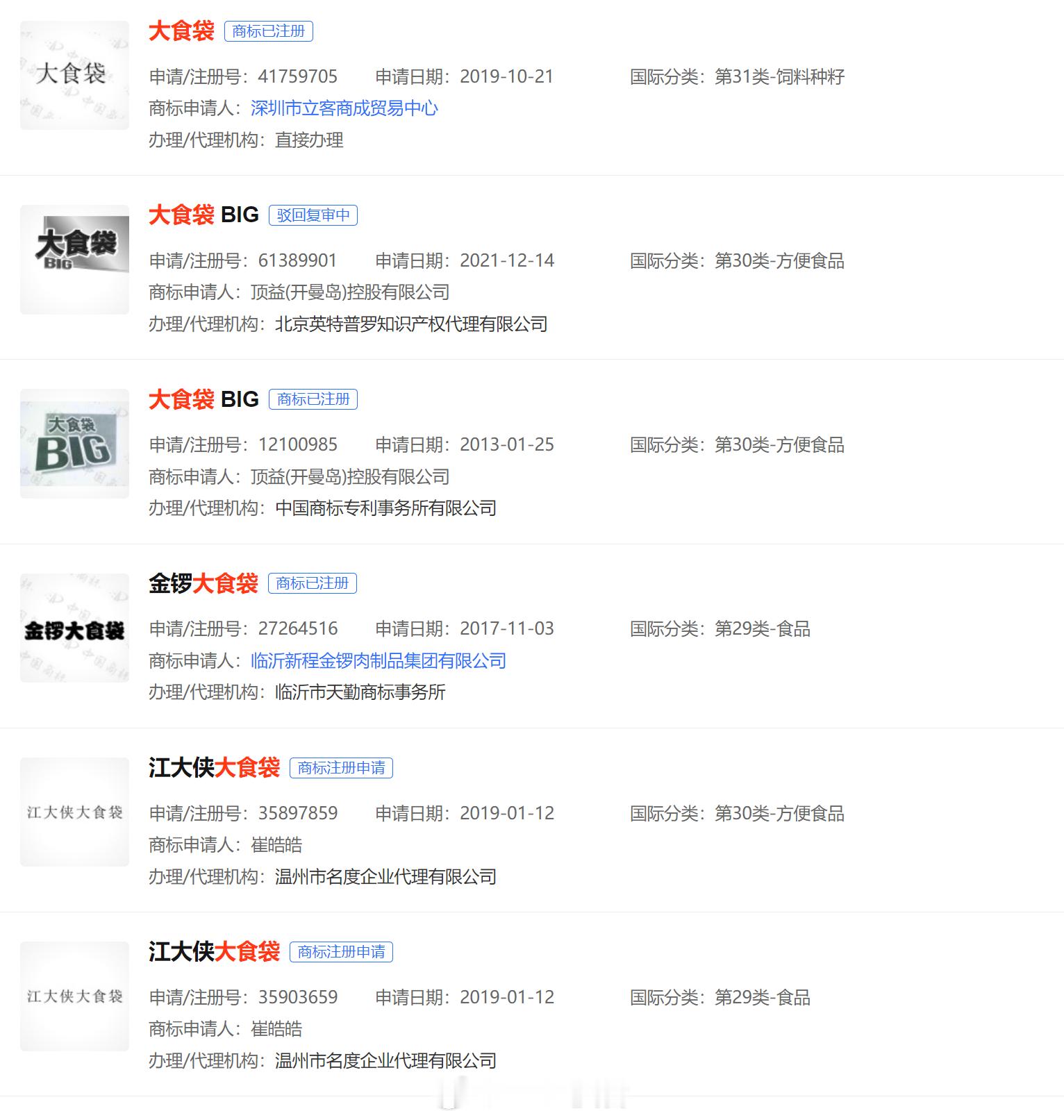Screen dimensions: 1064x1120
Task: Click applicant 崔皓皓 of record 35897859
Action: [276, 845]
